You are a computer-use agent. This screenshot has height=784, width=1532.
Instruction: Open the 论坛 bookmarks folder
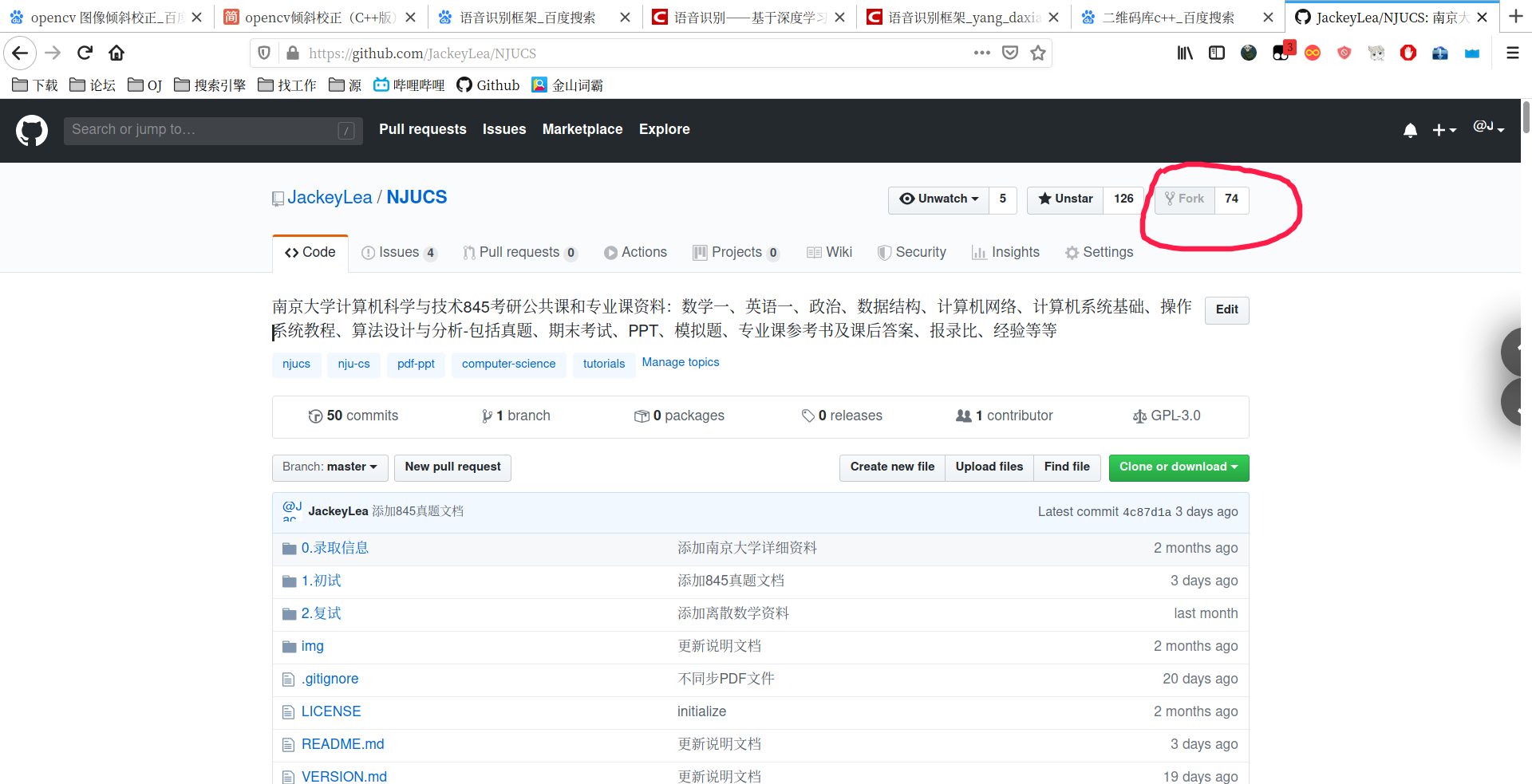click(x=93, y=85)
